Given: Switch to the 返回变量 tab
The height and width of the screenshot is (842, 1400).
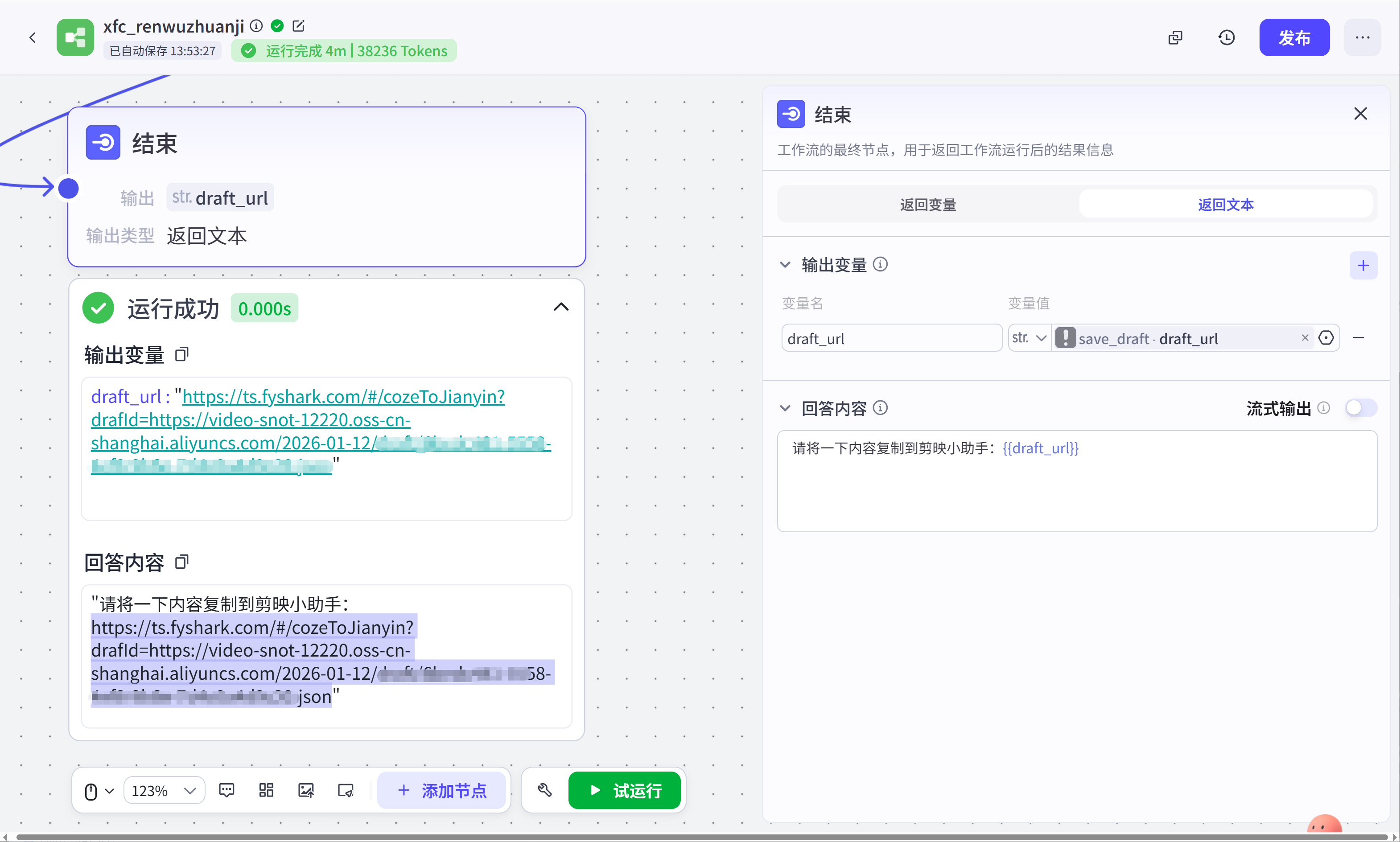Looking at the screenshot, I should point(928,204).
